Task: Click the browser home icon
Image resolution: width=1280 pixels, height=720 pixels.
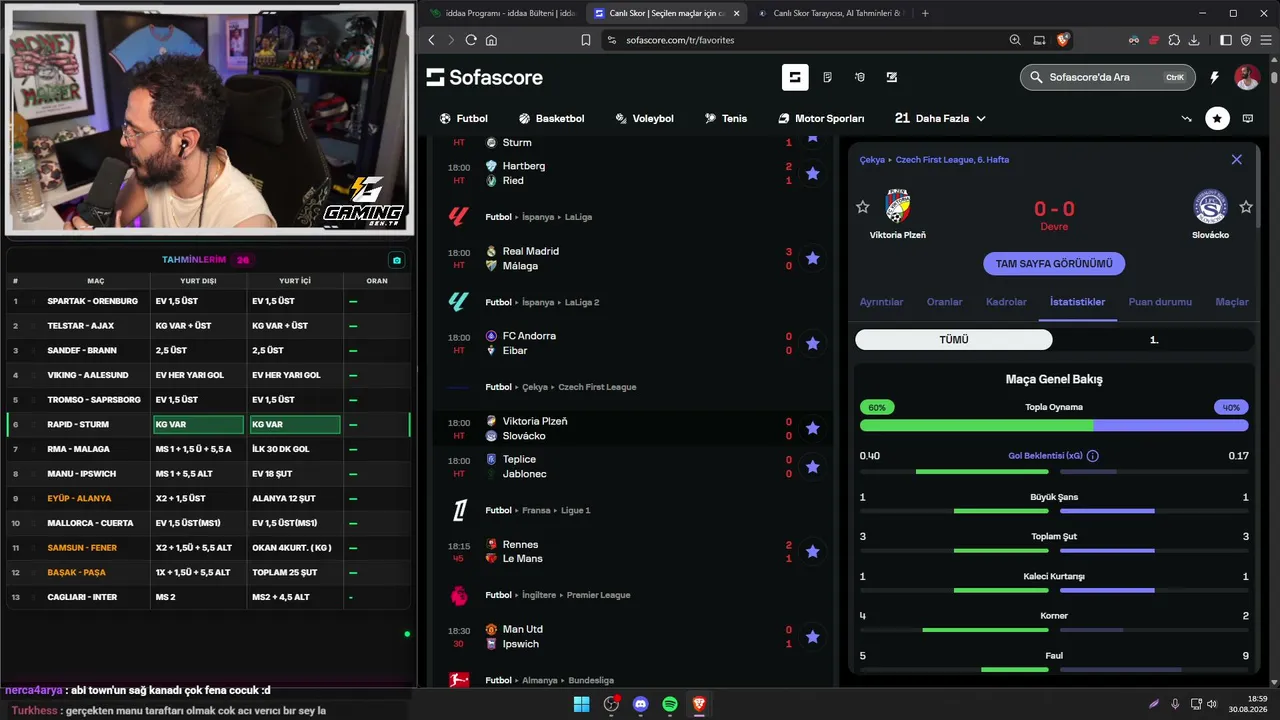Action: point(491,40)
